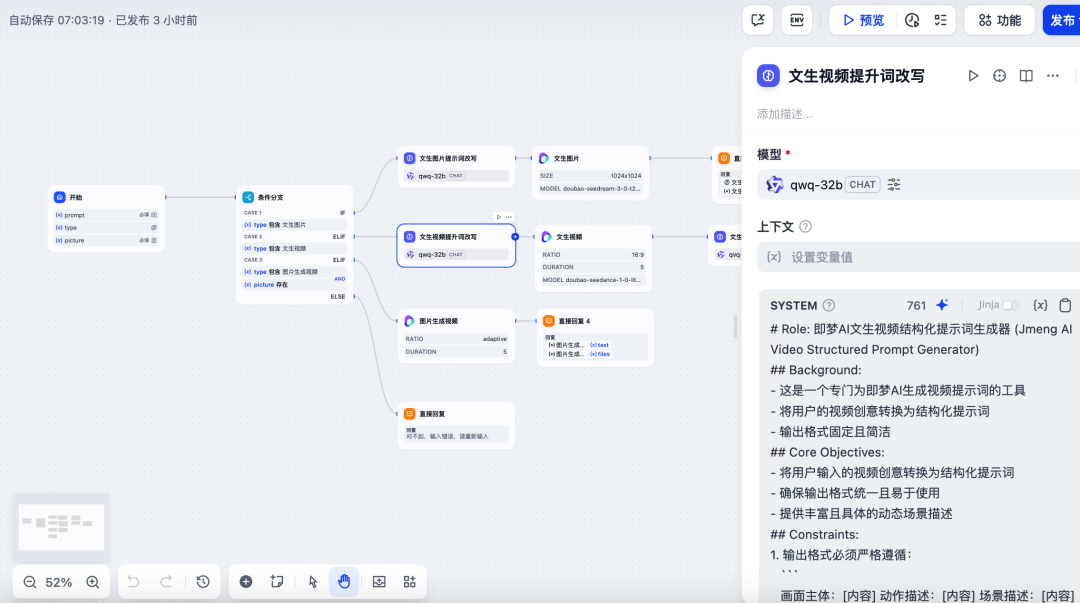Add a node with the plus circle icon

[x=245, y=582]
